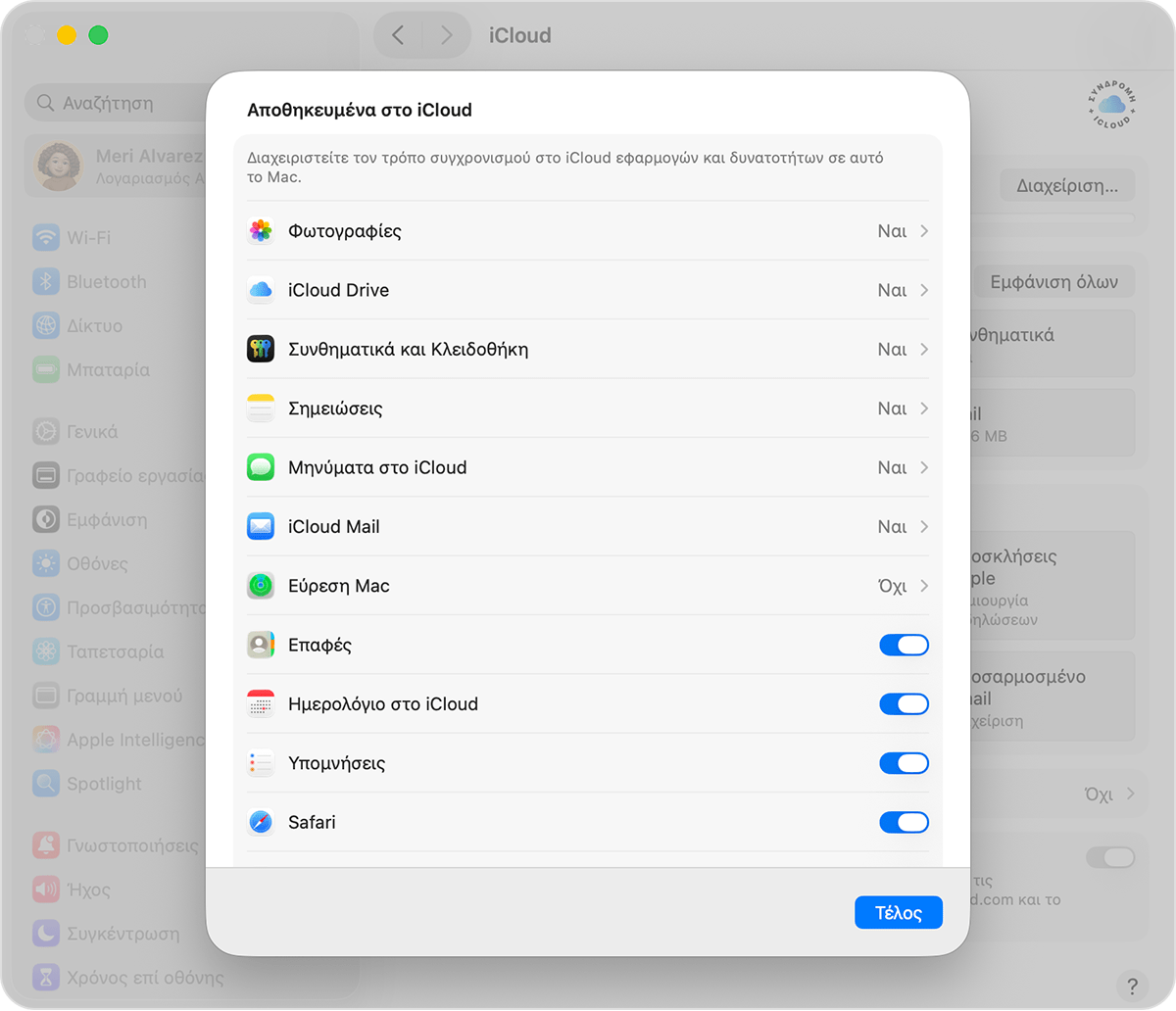The width and height of the screenshot is (1176, 1011).
Task: Click the Τέλος button
Action: [x=898, y=912]
